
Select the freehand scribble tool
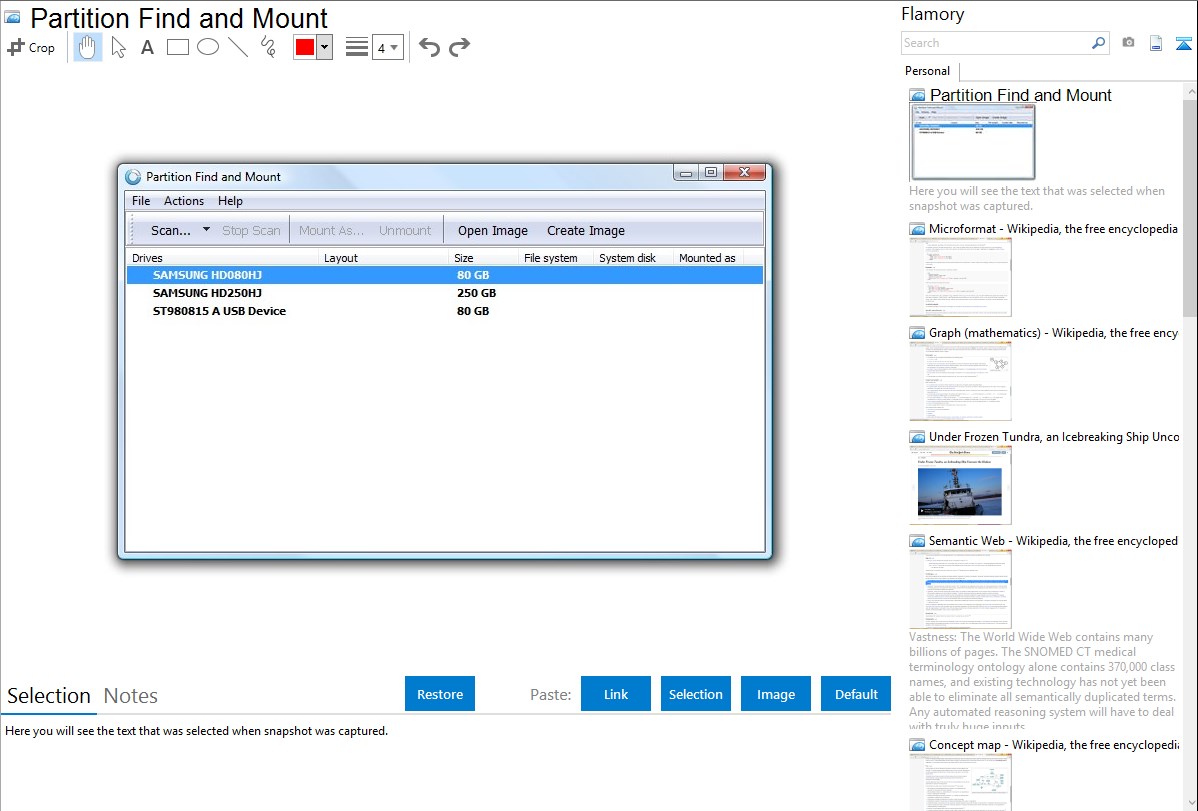(x=268, y=47)
